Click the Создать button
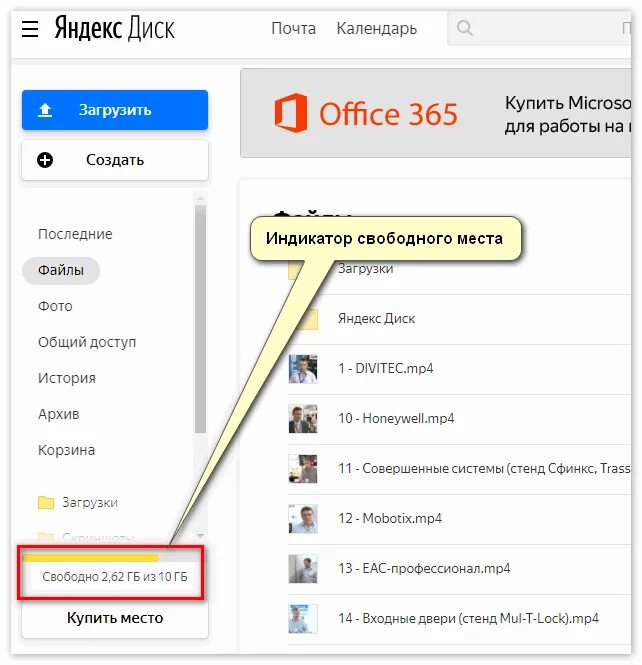This screenshot has height=665, width=642. click(x=115, y=160)
